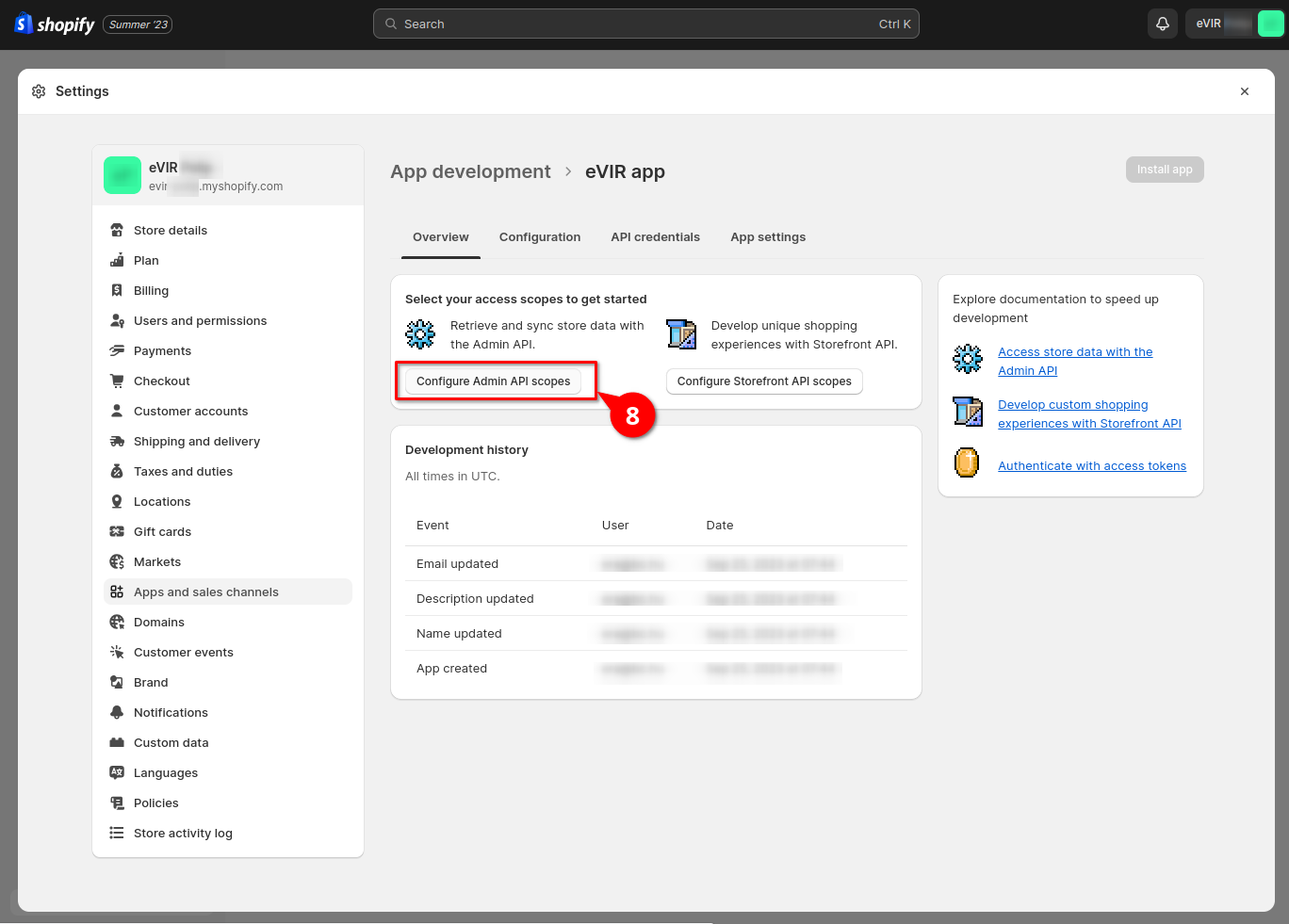Switch to the Configuration tab
The height and width of the screenshot is (924, 1289).
point(540,237)
